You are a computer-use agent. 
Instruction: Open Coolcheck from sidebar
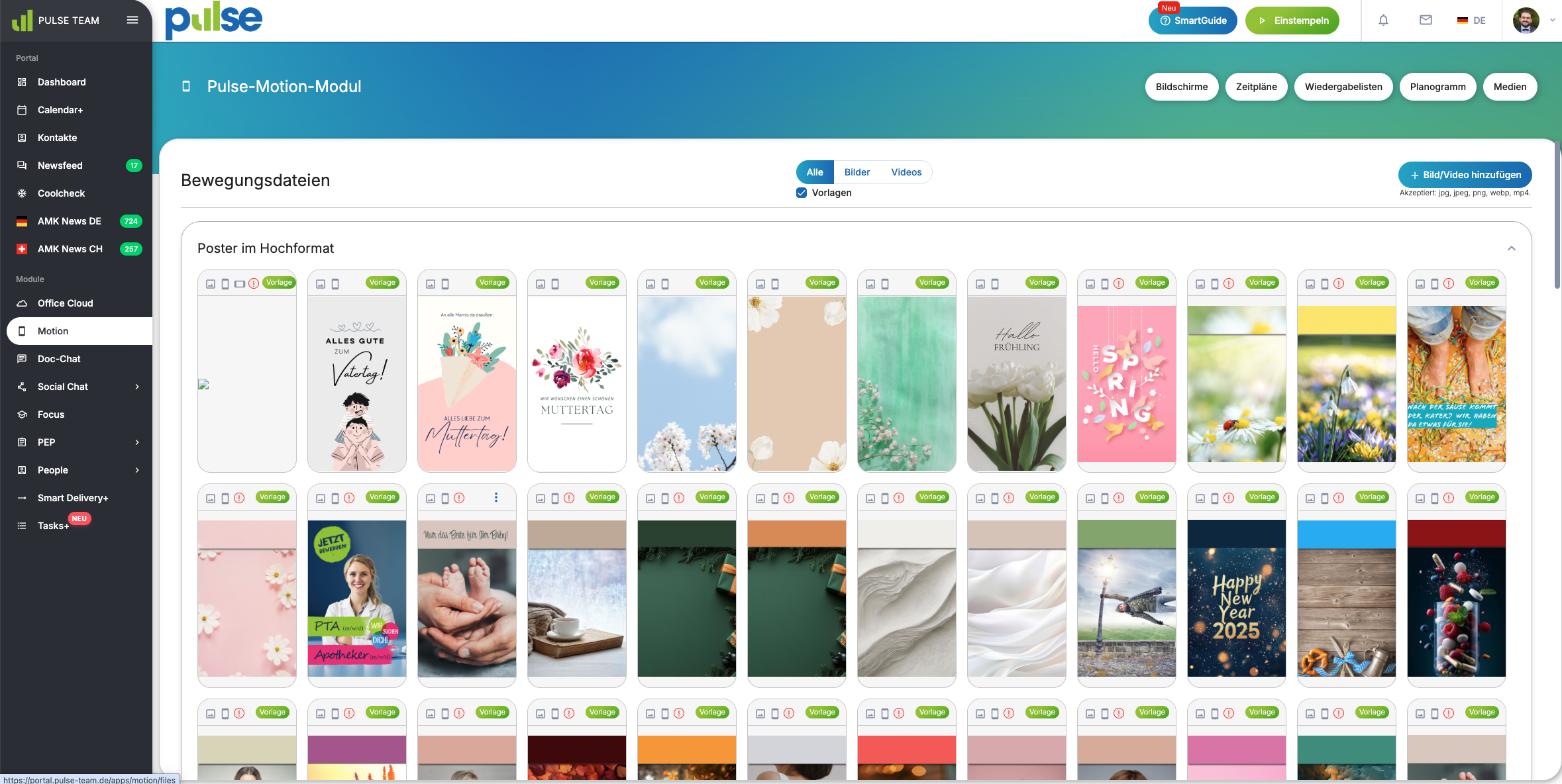61,193
